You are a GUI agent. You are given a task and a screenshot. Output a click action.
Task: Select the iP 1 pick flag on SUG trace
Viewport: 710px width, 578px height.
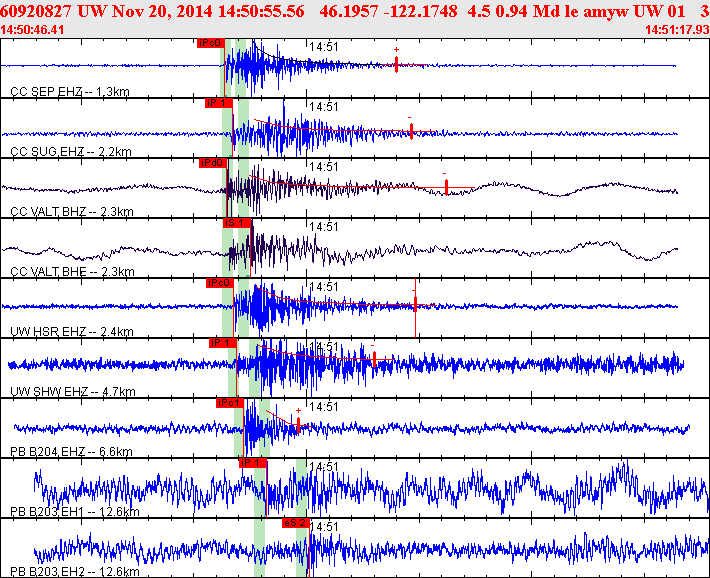218,103
